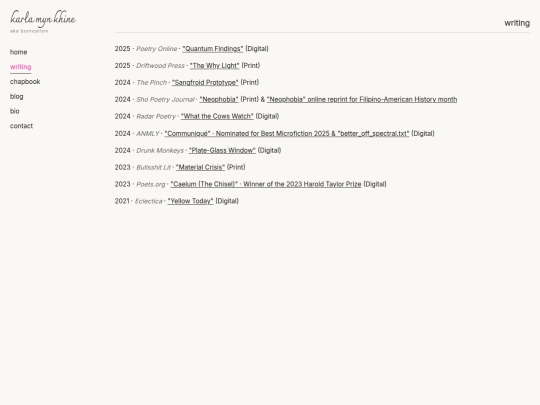Click the "ANMLY" journal name
This screenshot has width=540, height=405.
(148, 133)
